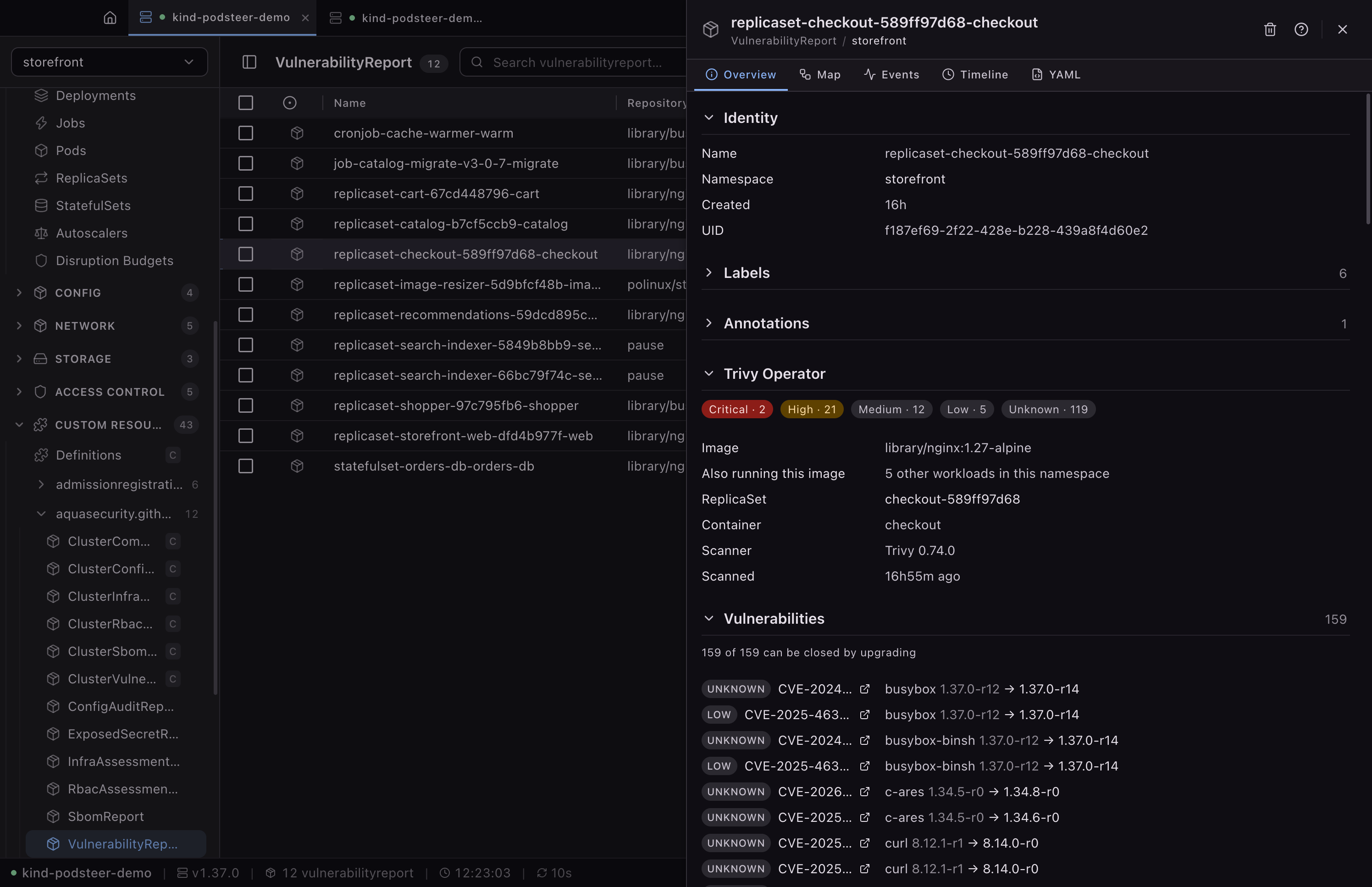Check the statefulset-orders-db-orders-db checkbox
The height and width of the screenshot is (887, 1372).
pyautogui.click(x=246, y=466)
